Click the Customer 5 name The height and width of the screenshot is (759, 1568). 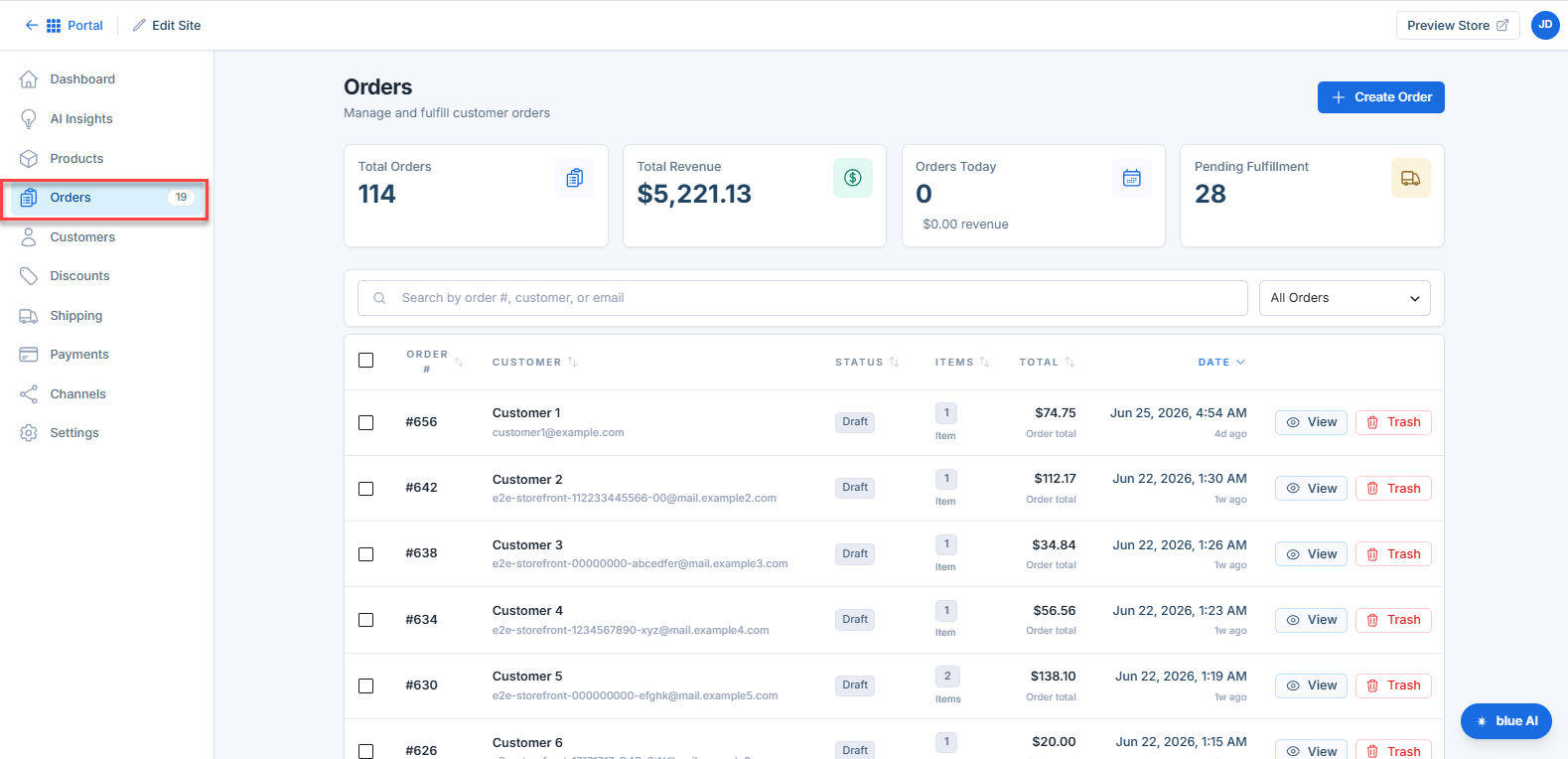point(527,677)
